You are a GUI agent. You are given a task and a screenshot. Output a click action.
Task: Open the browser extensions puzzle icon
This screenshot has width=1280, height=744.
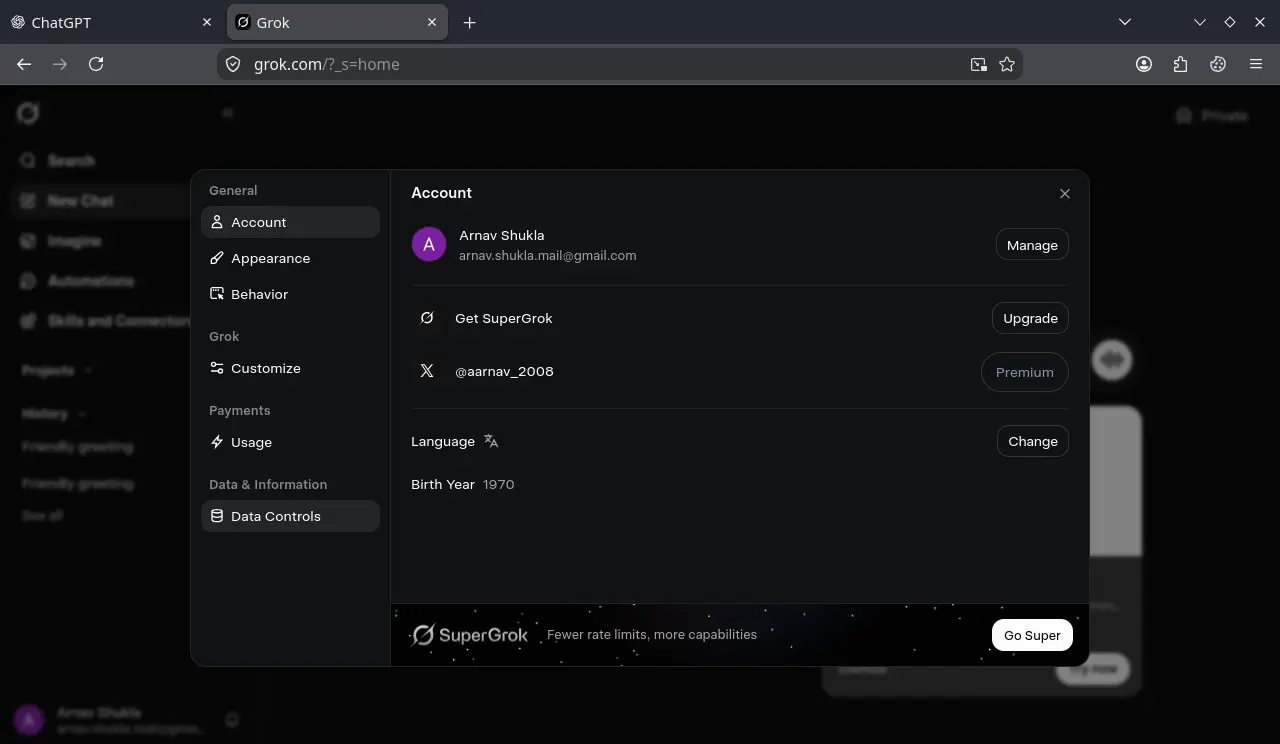point(1181,64)
